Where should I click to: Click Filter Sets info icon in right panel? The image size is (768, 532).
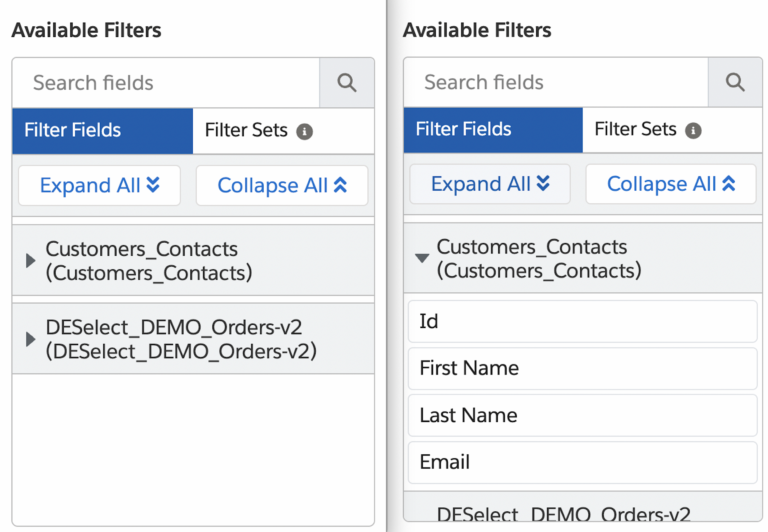(693, 131)
